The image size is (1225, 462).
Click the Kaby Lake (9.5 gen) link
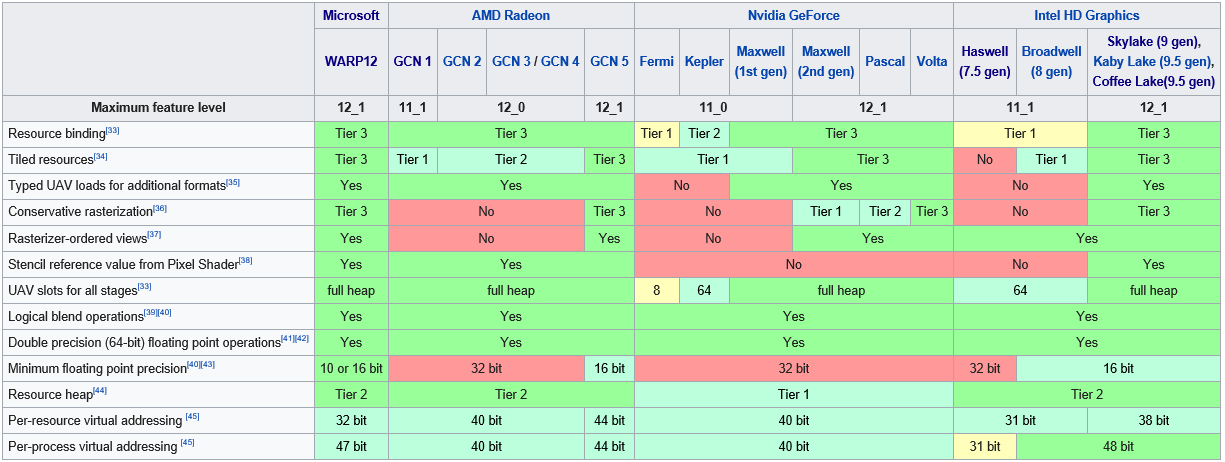[x=1153, y=61]
